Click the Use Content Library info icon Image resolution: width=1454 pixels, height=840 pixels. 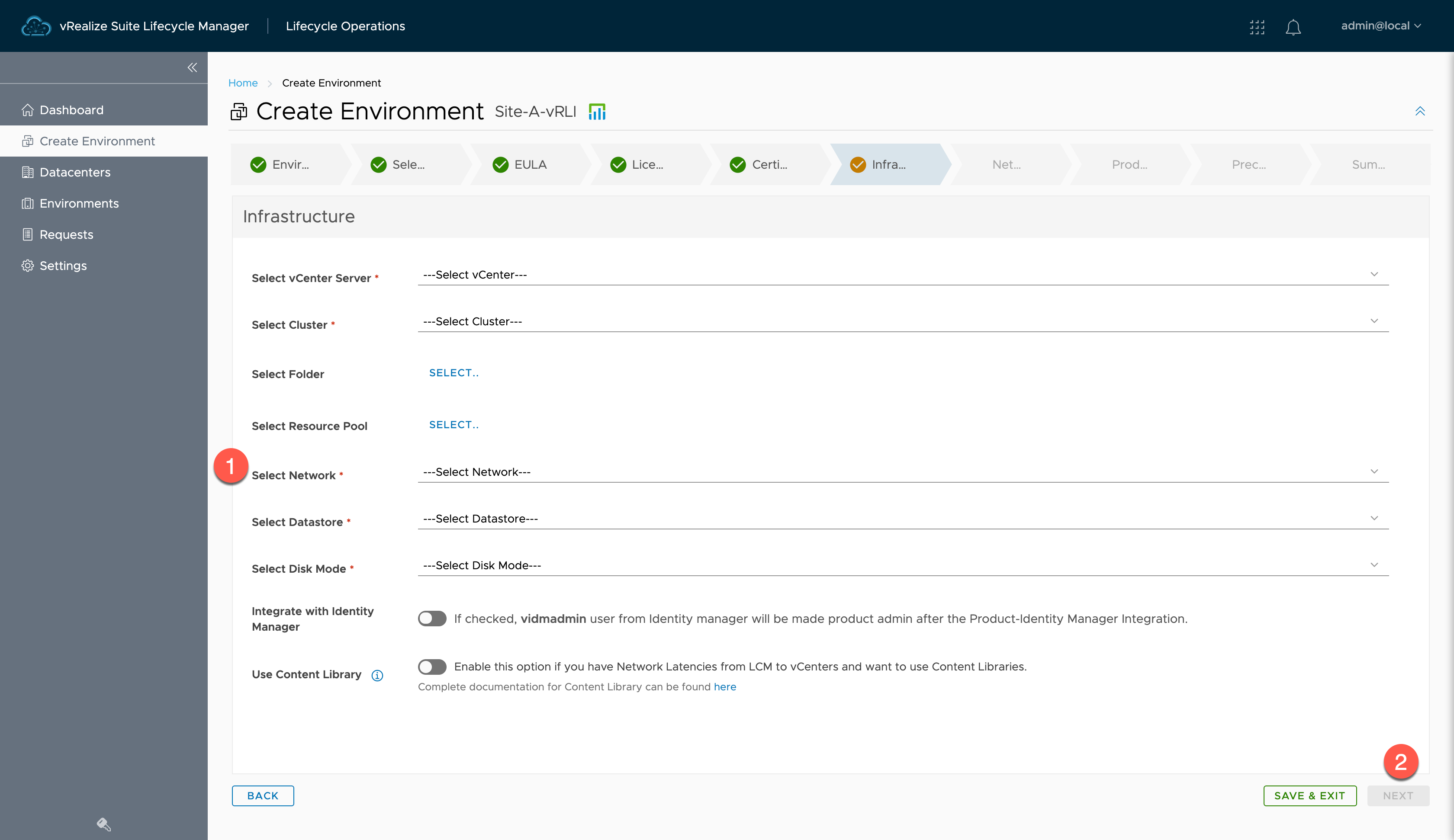tap(377, 675)
